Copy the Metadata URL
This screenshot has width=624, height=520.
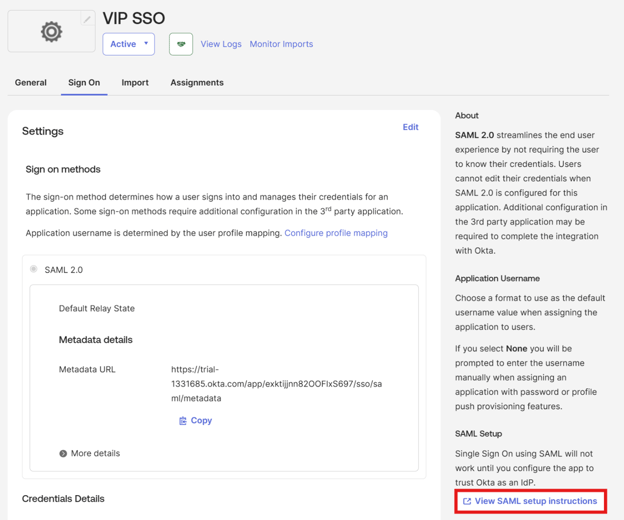195,421
